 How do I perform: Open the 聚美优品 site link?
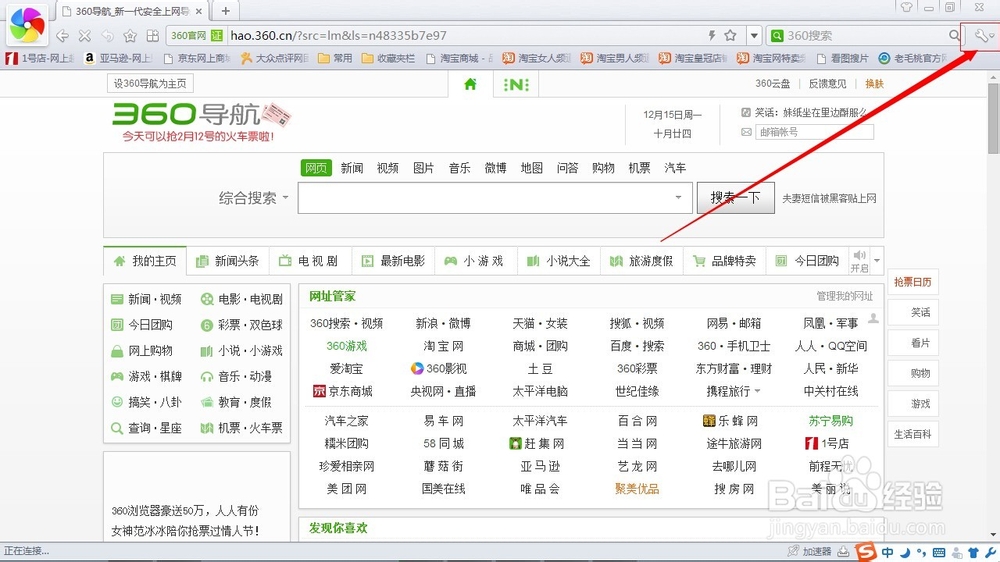click(636, 489)
